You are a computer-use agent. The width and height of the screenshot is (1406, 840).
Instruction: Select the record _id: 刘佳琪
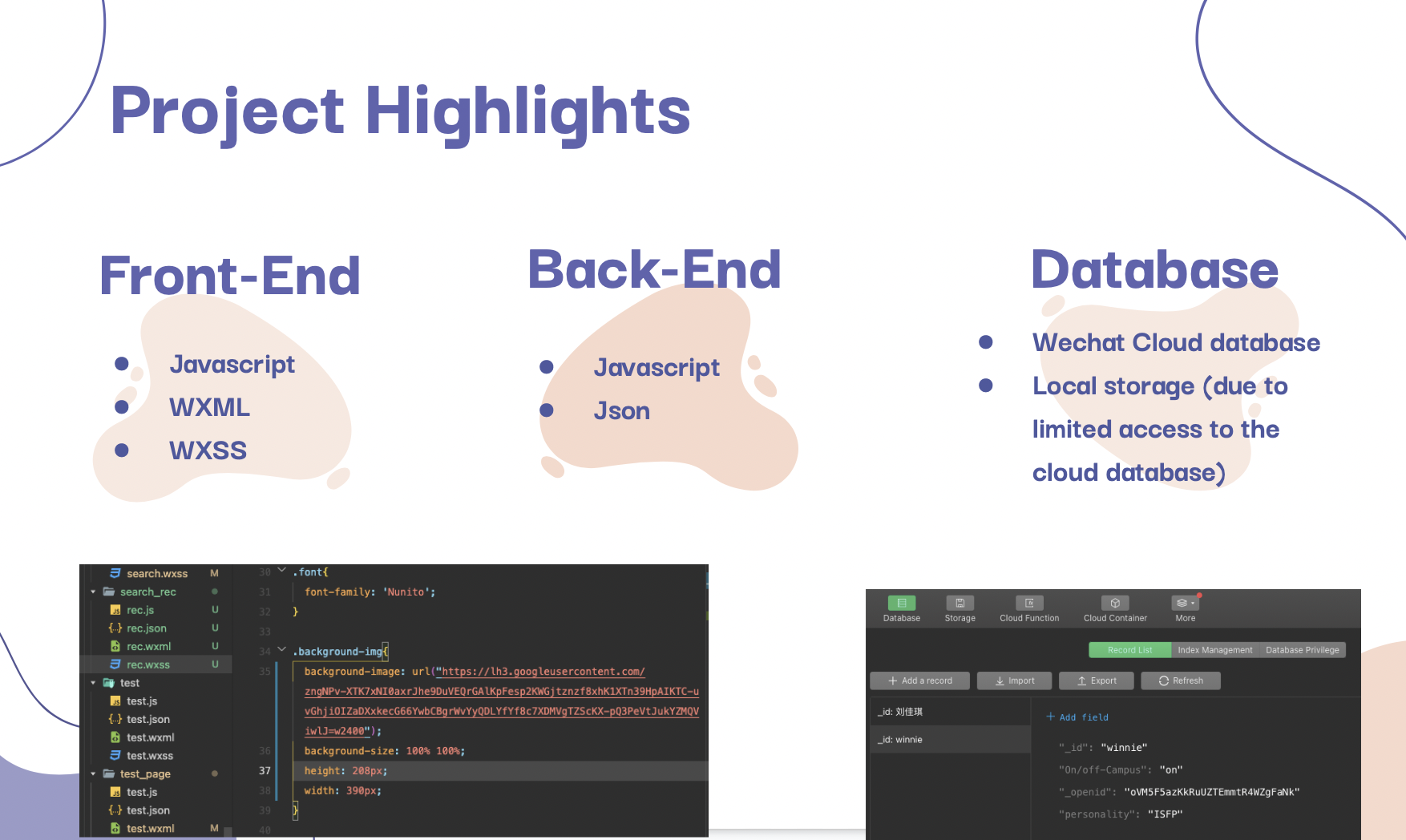tap(950, 712)
